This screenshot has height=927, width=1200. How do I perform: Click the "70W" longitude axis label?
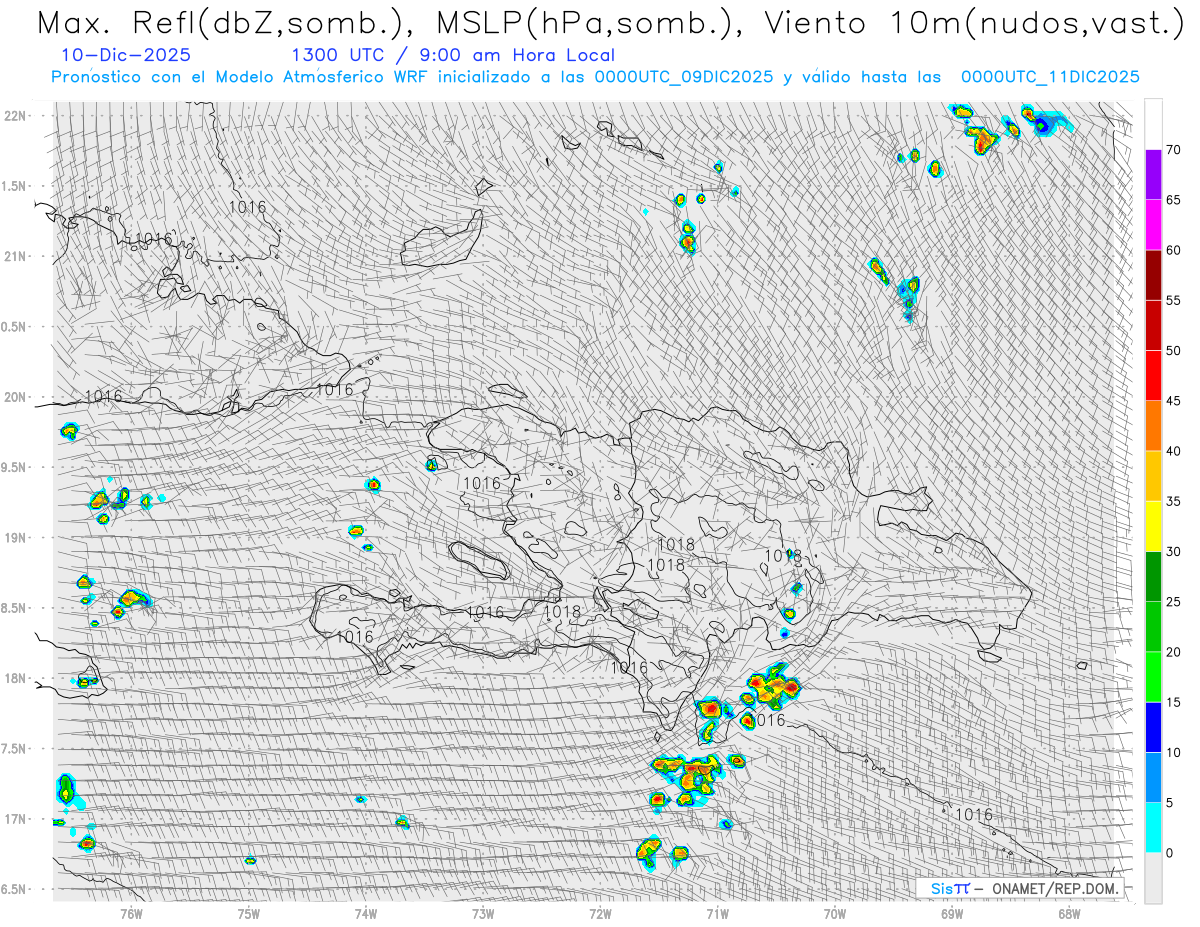(x=835, y=912)
